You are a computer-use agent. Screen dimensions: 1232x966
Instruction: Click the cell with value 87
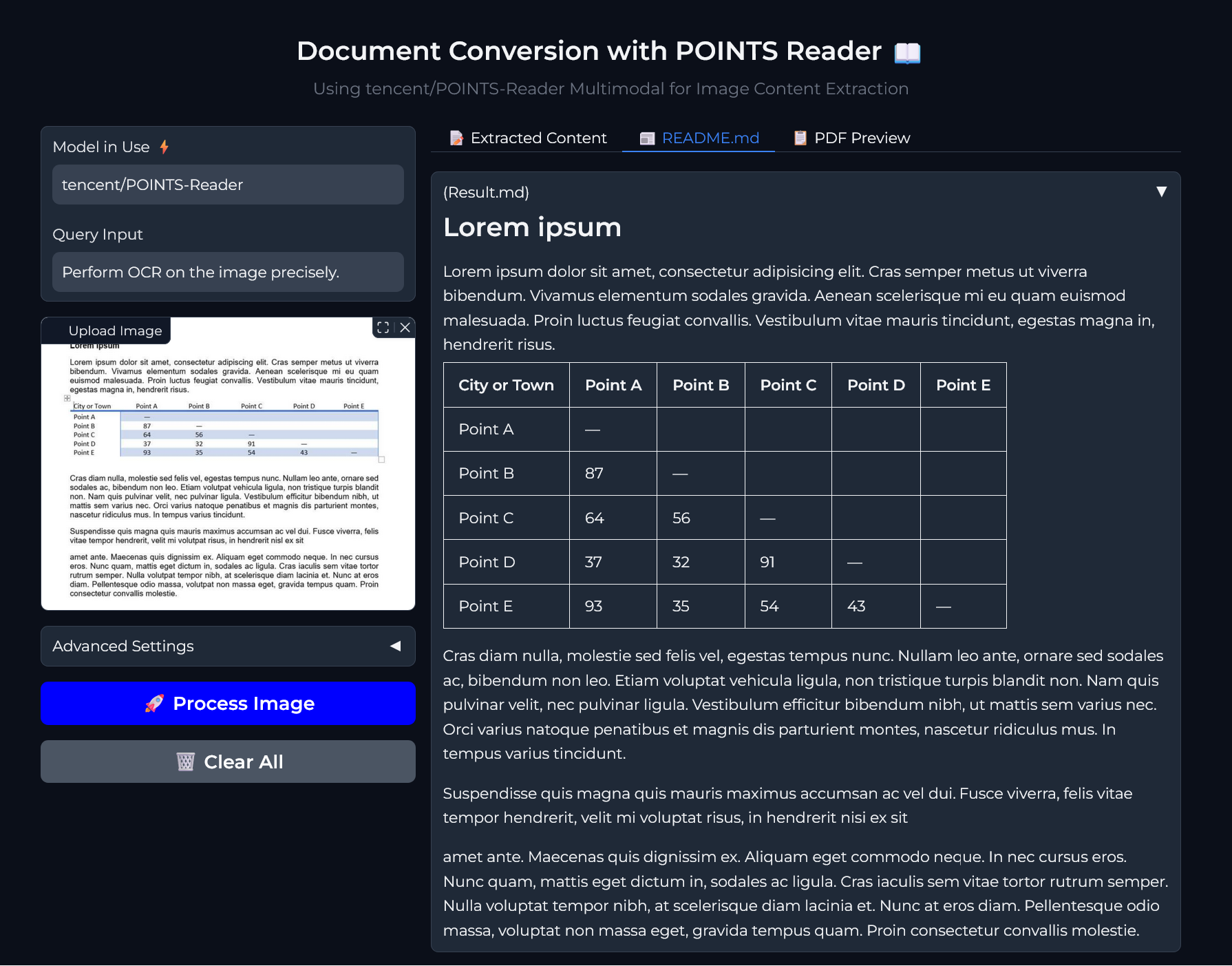[x=613, y=474]
